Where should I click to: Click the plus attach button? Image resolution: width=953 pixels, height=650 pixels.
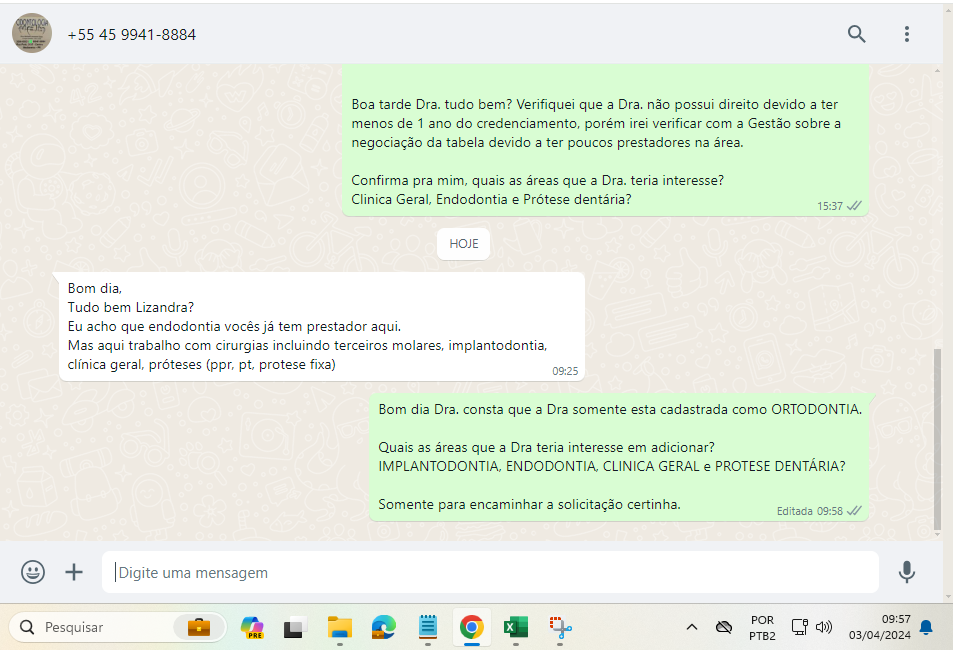pos(74,572)
